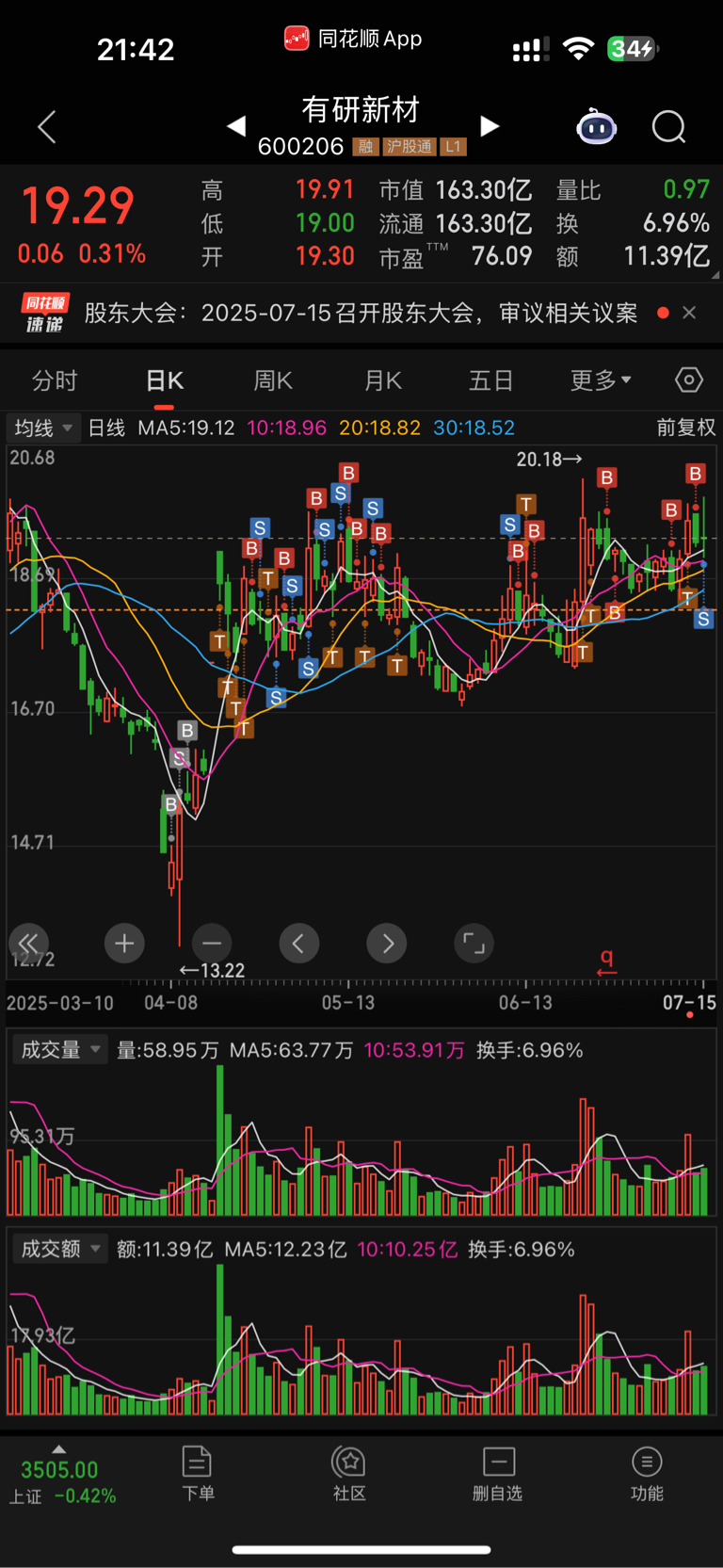Viewport: 723px width, 1568px height.
Task: Tap the MA5:19.12 indicator label
Action: (x=186, y=428)
